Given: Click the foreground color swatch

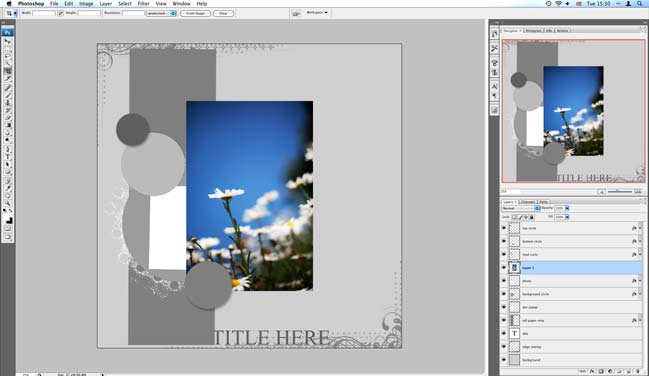Looking at the screenshot, I should point(5,218).
